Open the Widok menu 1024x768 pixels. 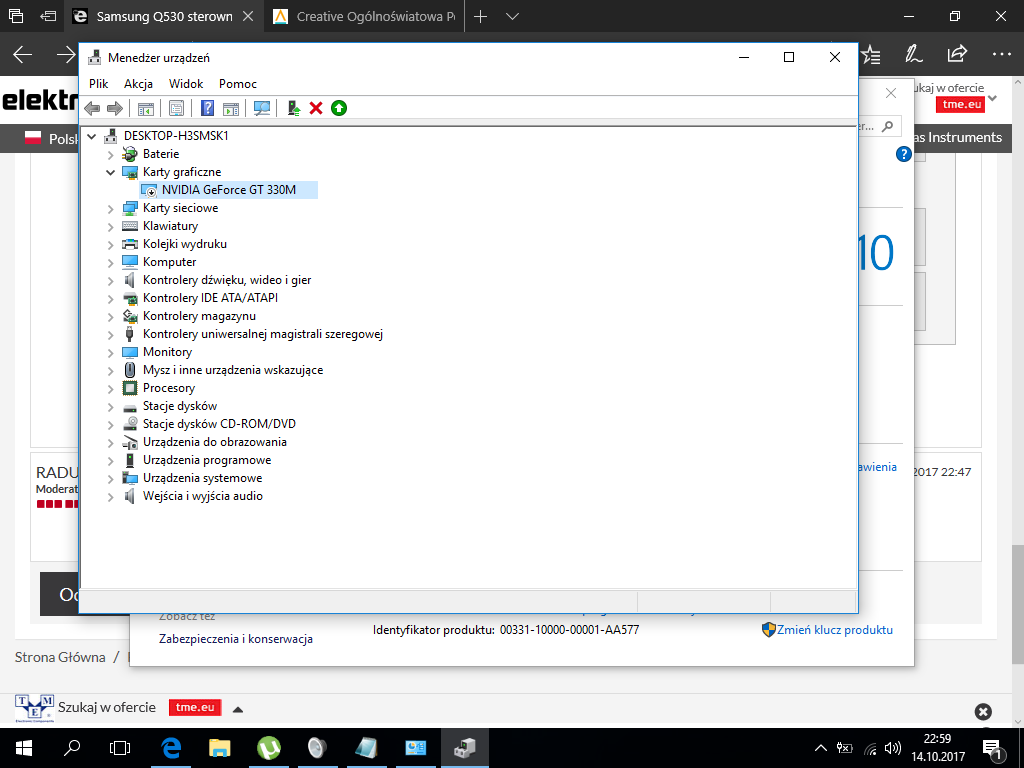click(x=186, y=84)
